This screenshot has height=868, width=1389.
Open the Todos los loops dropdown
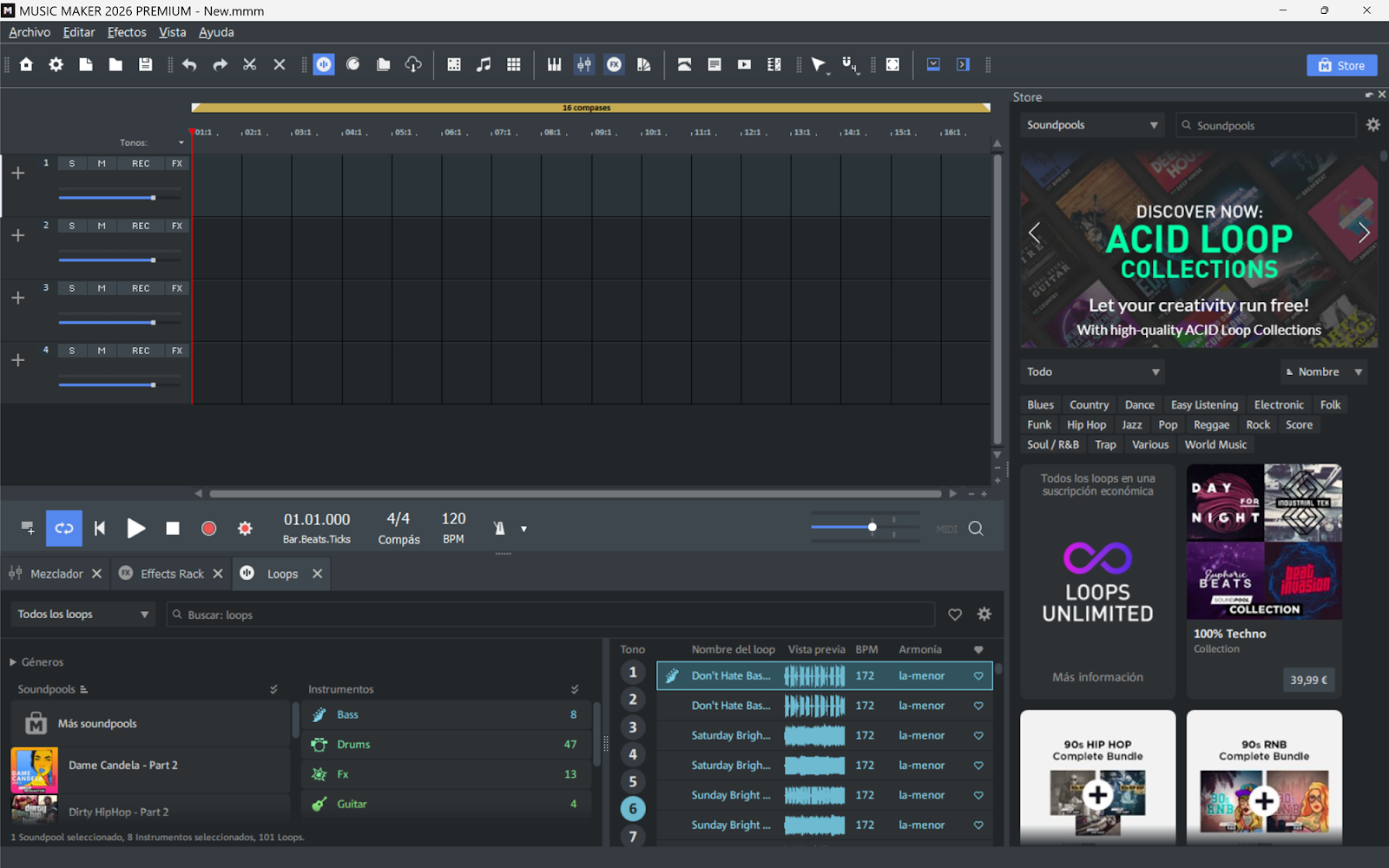[x=82, y=615]
